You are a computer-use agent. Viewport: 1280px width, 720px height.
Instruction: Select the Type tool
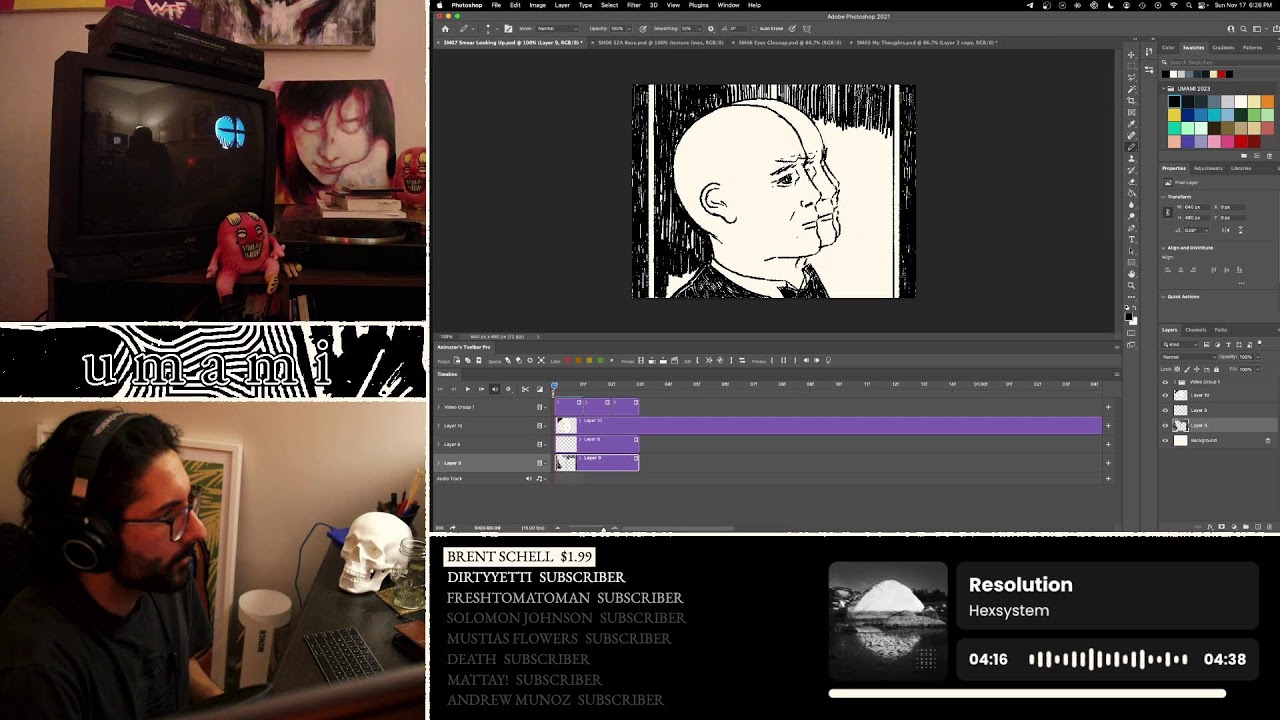(1131, 240)
